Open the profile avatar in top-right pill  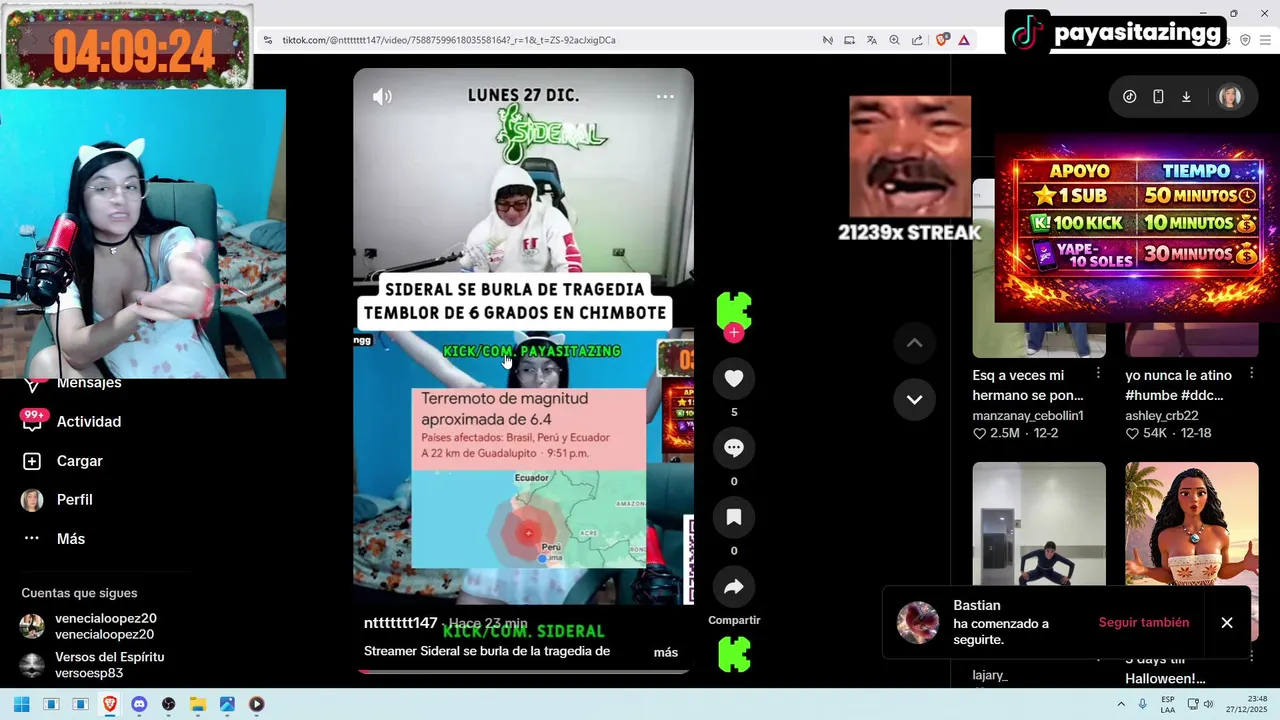[1230, 97]
